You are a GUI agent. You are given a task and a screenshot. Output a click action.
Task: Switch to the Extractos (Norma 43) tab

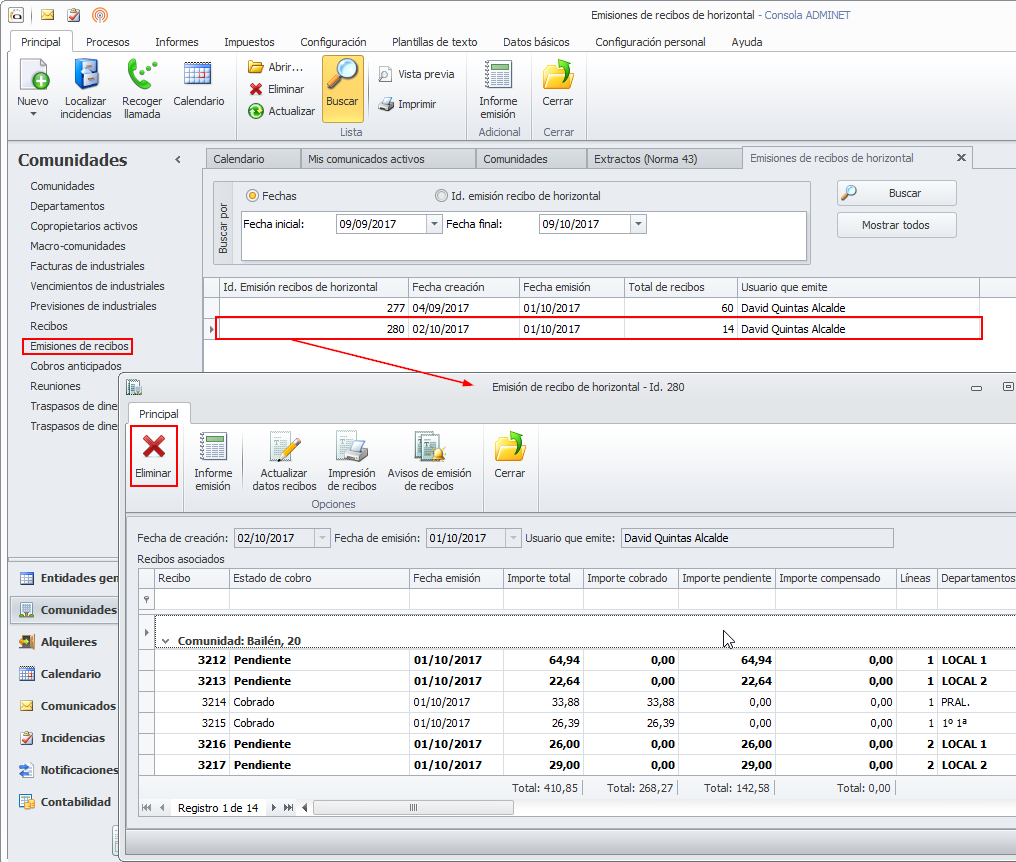tap(645, 159)
